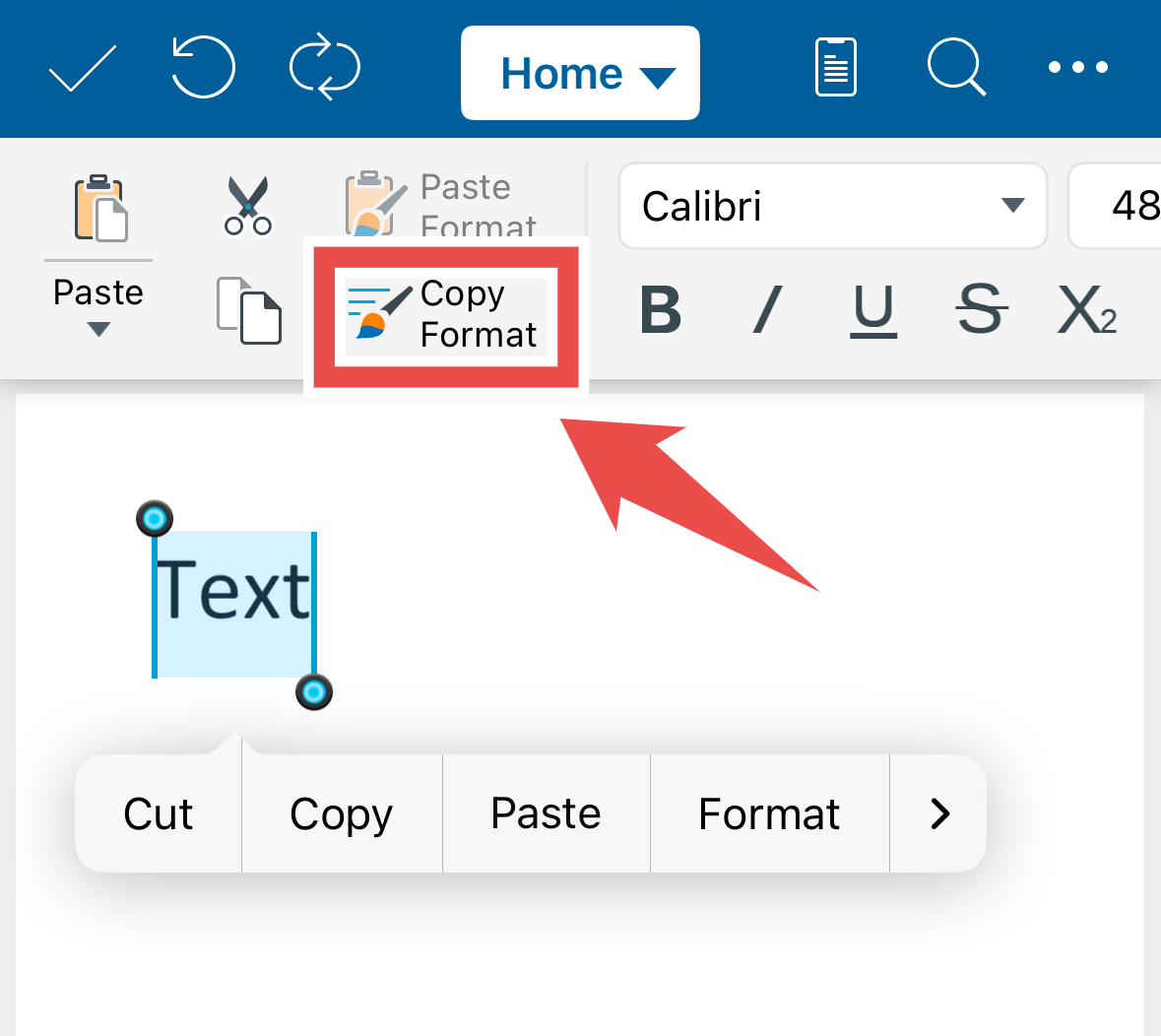Open the Home ribbon tab selector
1161x1036 pixels.
pyautogui.click(x=580, y=72)
